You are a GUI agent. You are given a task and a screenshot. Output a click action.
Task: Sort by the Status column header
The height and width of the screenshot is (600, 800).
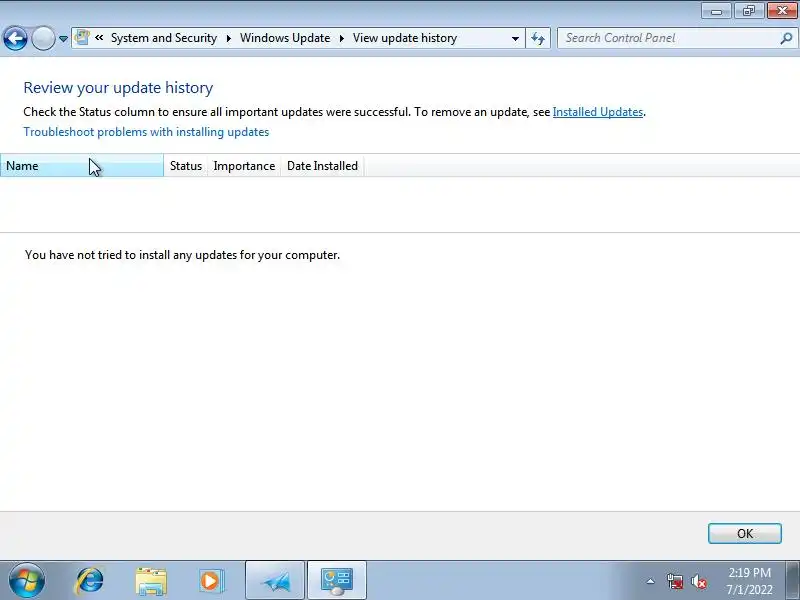(x=186, y=166)
